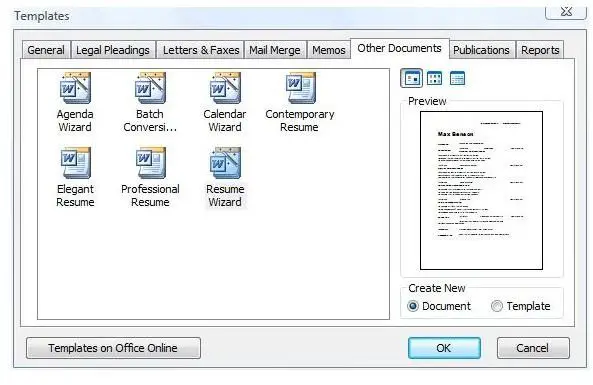Dismiss dialog with Cancel button
Image resolution: width=593 pixels, height=385 pixels.
coord(533,348)
